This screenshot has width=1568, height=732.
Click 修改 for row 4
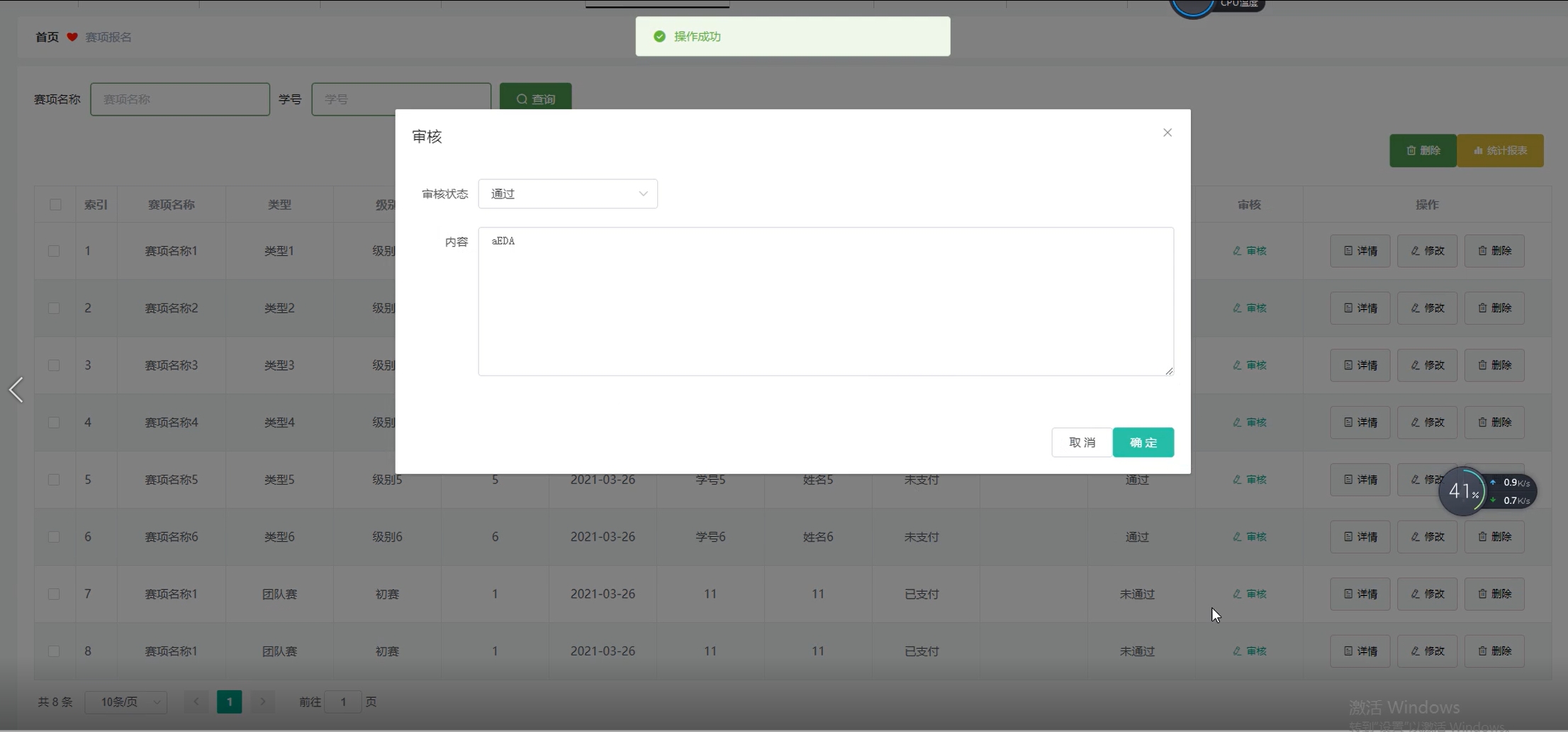[1427, 422]
